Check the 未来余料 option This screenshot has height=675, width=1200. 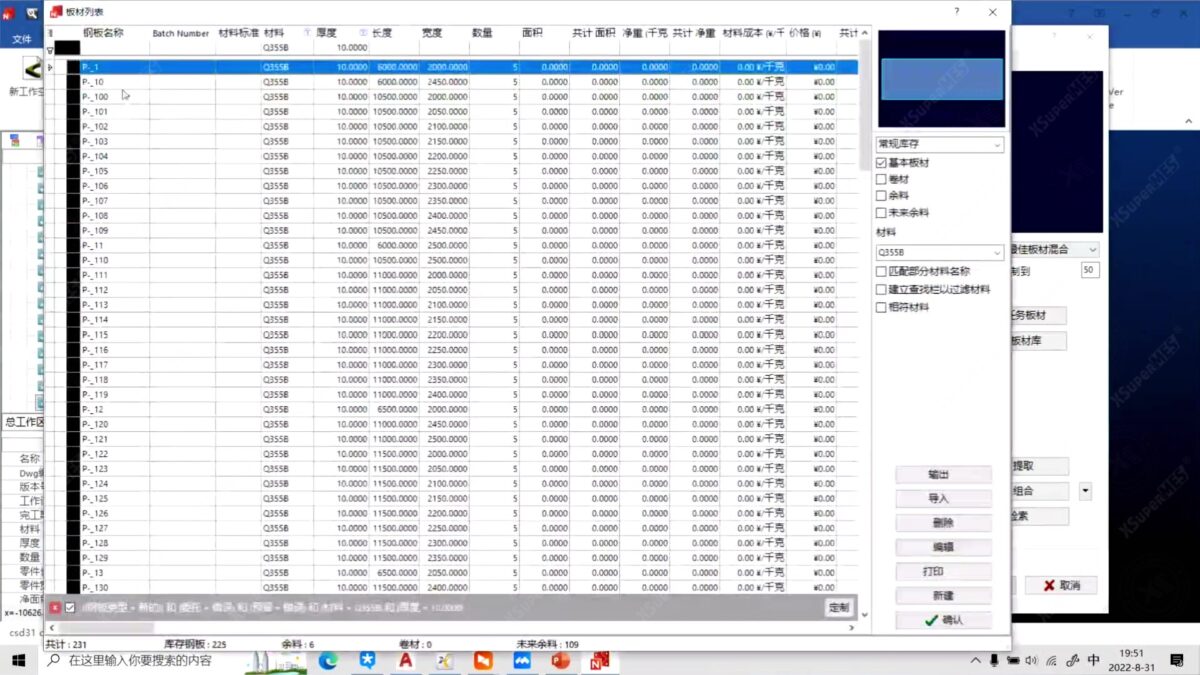[x=881, y=213]
